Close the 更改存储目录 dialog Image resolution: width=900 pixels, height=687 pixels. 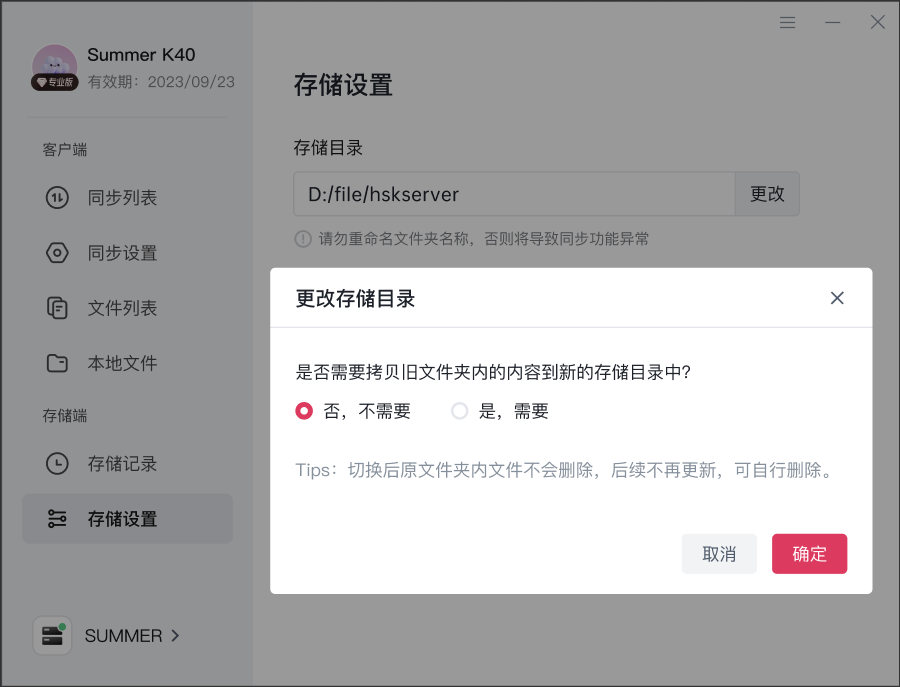pyautogui.click(x=837, y=298)
